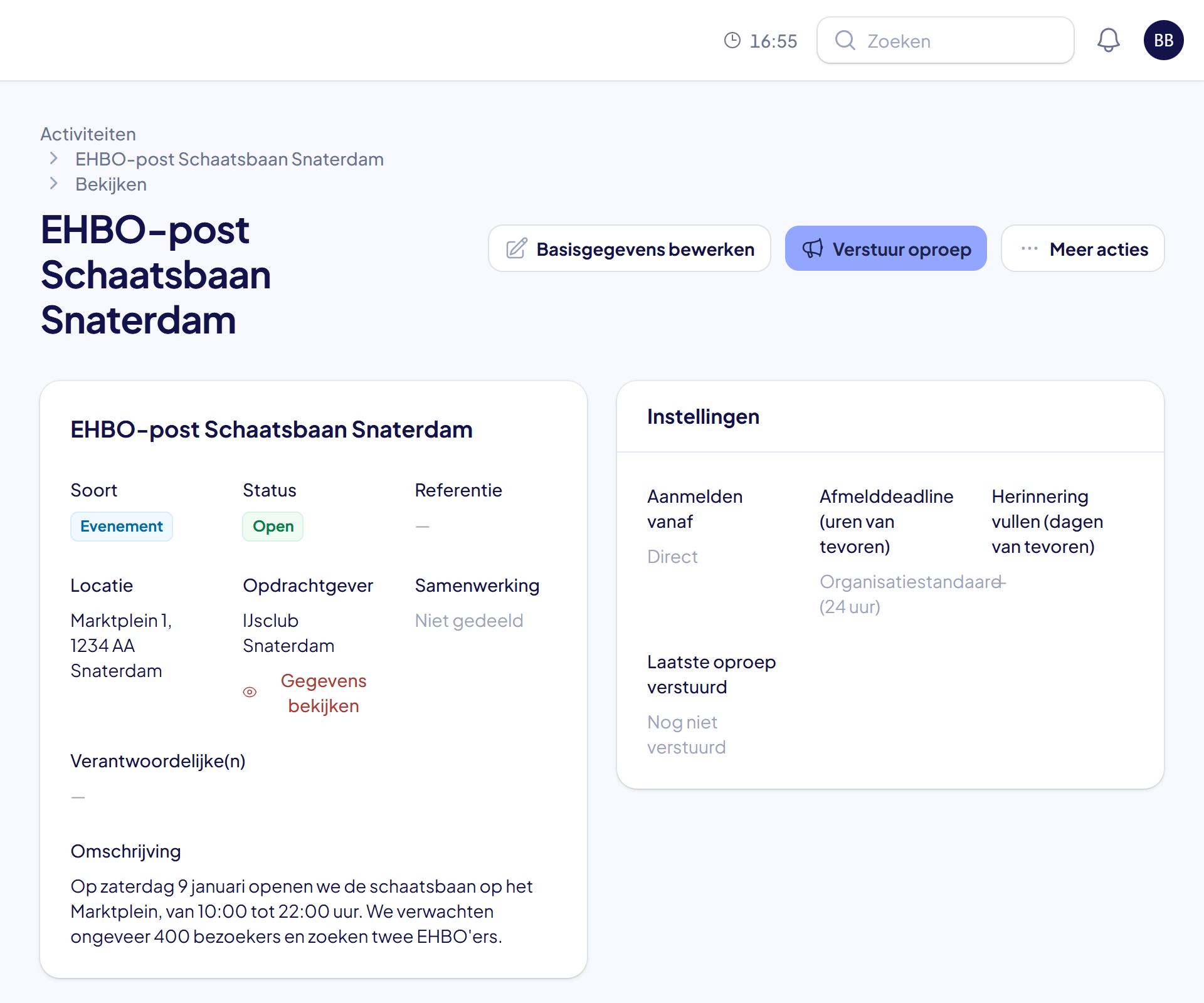Click the Omschrijving paragraph text
The height and width of the screenshot is (1003, 1204).
(x=301, y=911)
